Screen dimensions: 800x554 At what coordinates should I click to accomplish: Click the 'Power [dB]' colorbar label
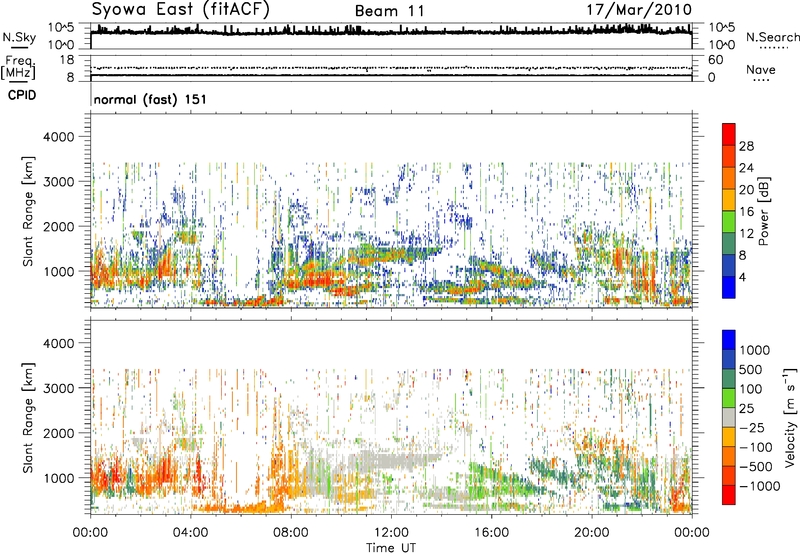(x=764, y=212)
